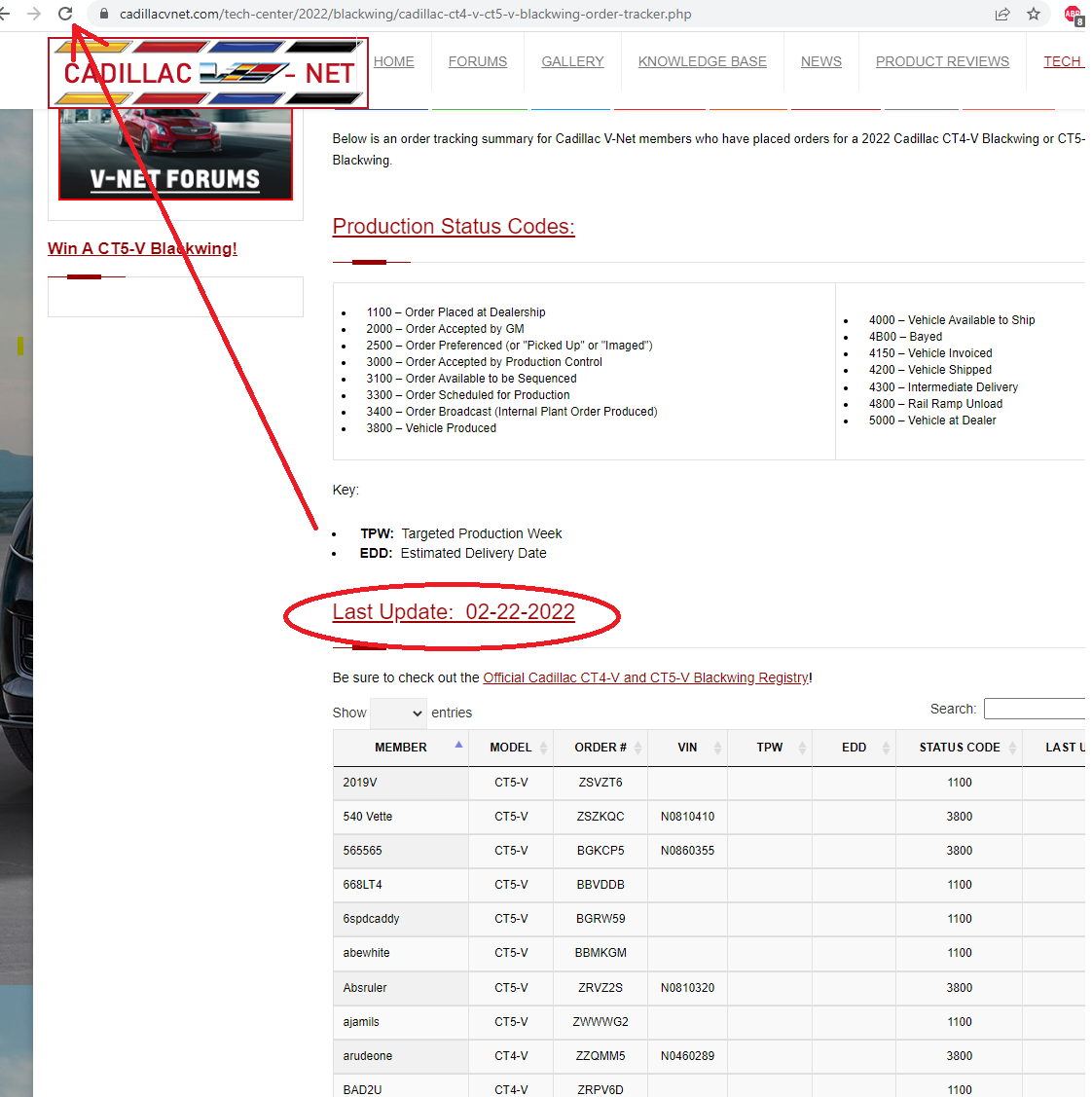
Task: Click the browser forward arrow
Action: [x=34, y=14]
